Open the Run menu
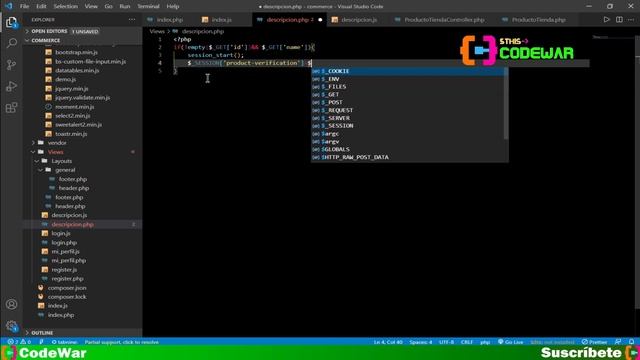640x360 pixels. click(125, 7)
